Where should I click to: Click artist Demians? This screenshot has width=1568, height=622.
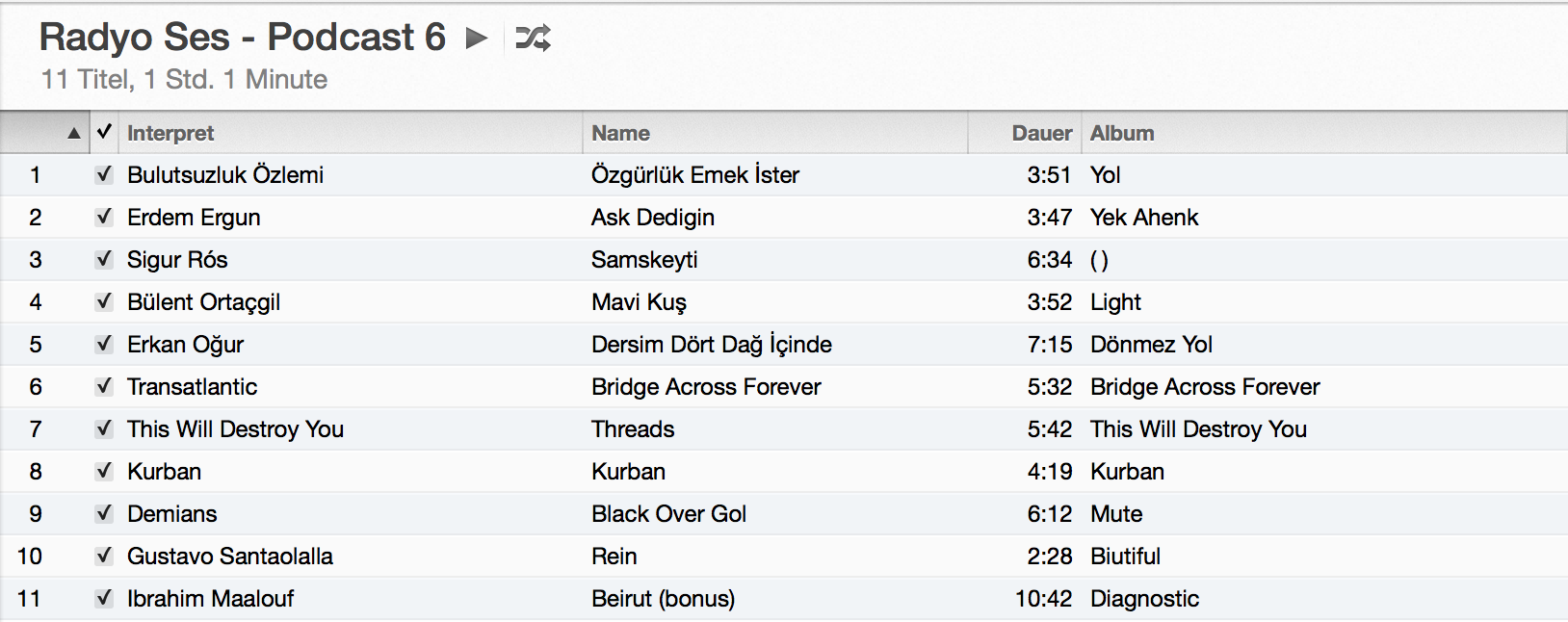click(171, 514)
